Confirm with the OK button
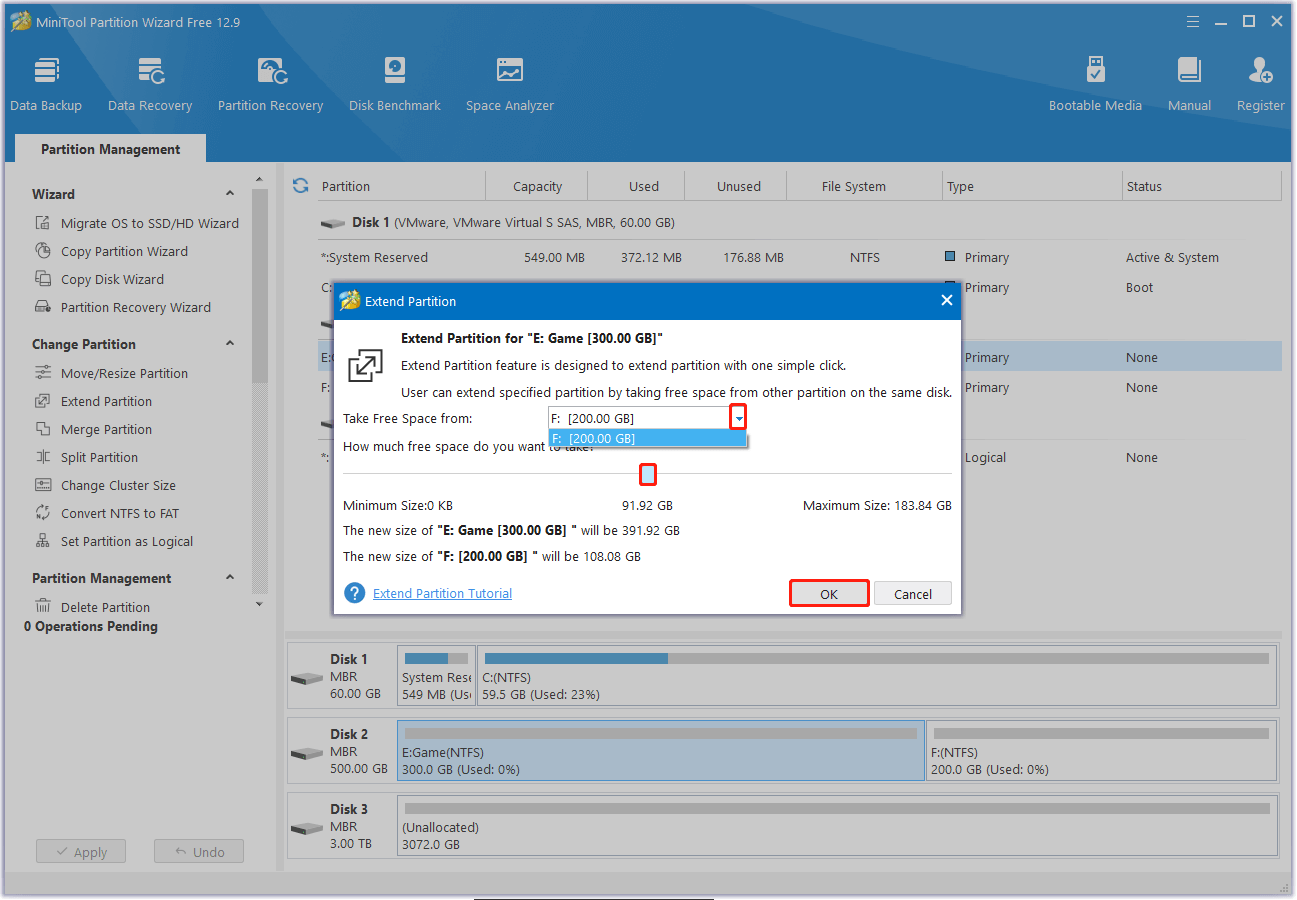The image size is (1297, 900). pyautogui.click(x=829, y=593)
